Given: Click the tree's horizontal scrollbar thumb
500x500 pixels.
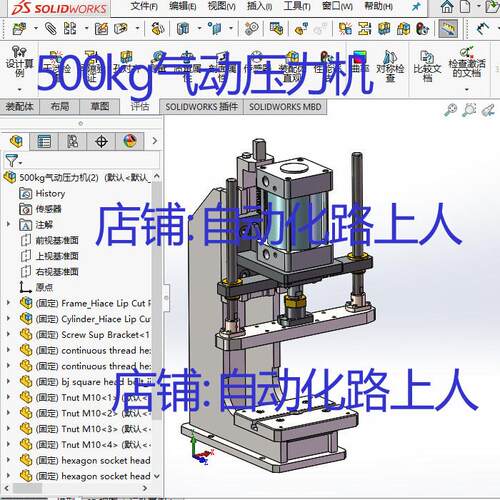Looking at the screenshot, I should pos(27,488).
